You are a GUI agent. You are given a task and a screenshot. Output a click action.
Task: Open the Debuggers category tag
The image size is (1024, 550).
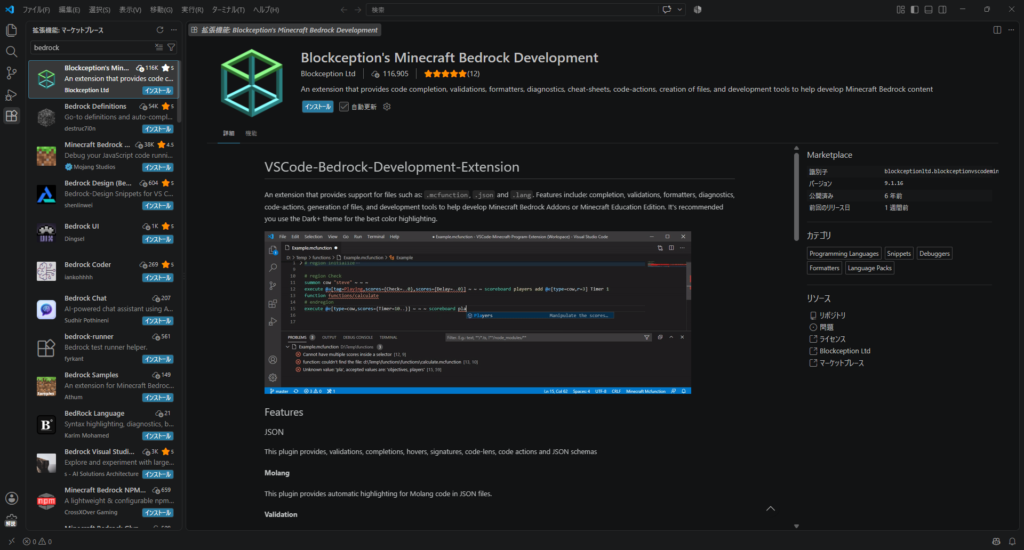coord(934,253)
